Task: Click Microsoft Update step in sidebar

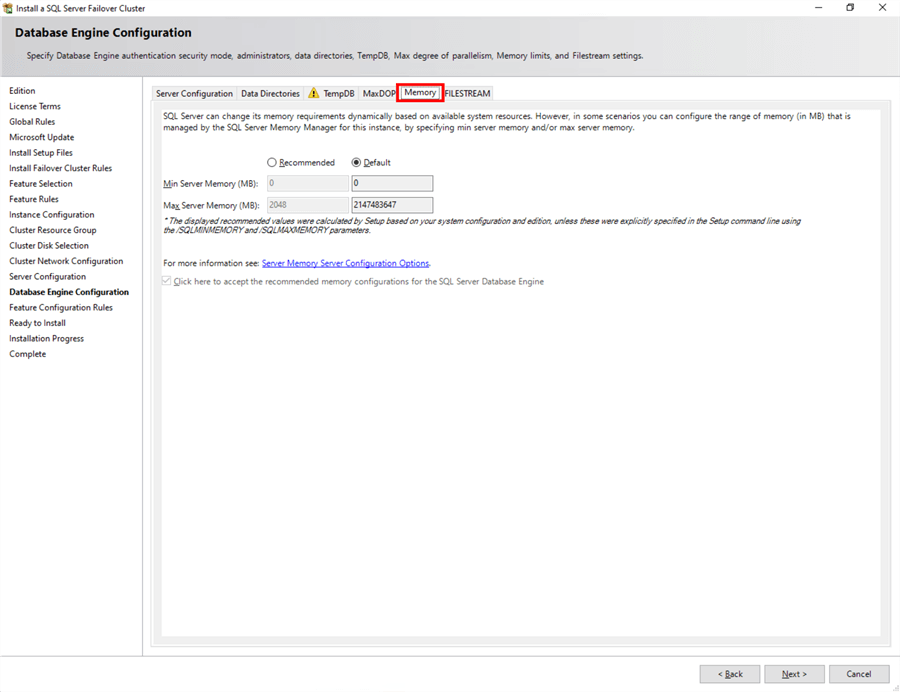Action: [42, 137]
